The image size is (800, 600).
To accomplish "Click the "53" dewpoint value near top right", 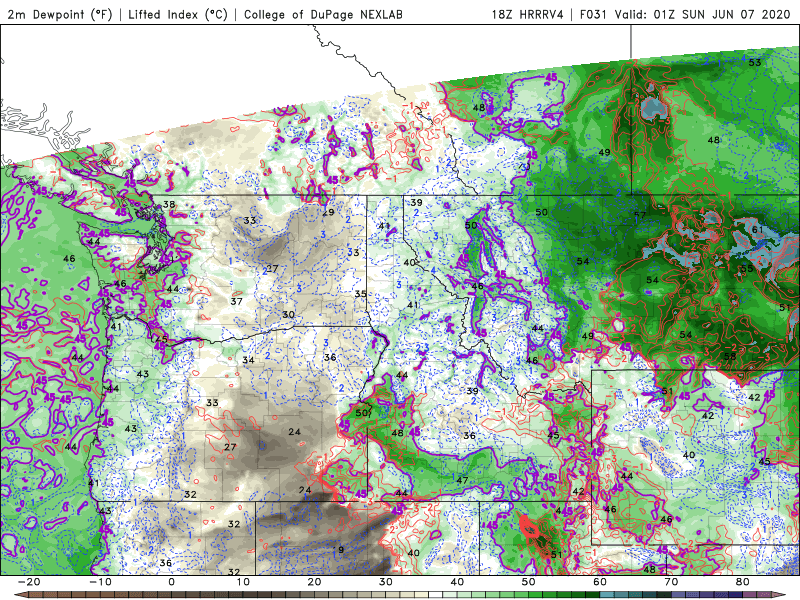I will point(755,62).
